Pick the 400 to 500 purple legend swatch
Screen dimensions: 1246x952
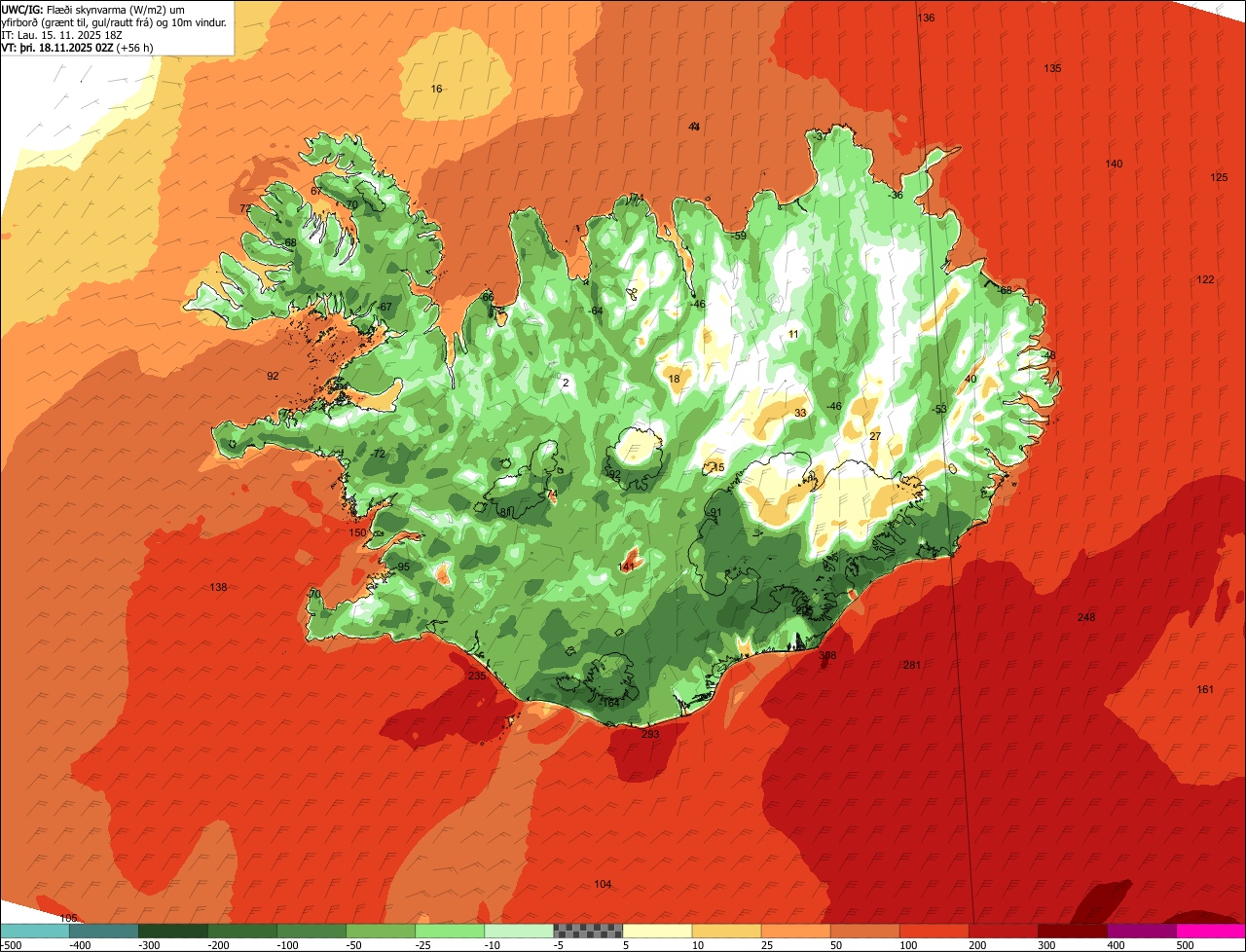pos(1141,931)
